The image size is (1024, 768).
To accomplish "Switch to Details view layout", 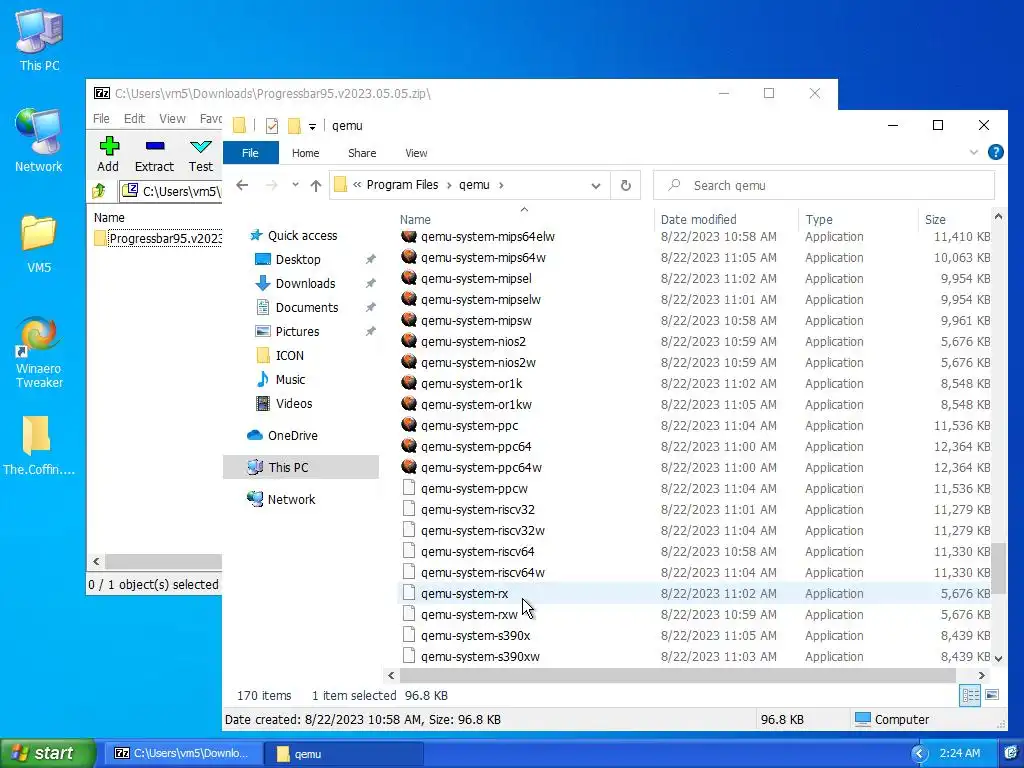I will (x=970, y=696).
